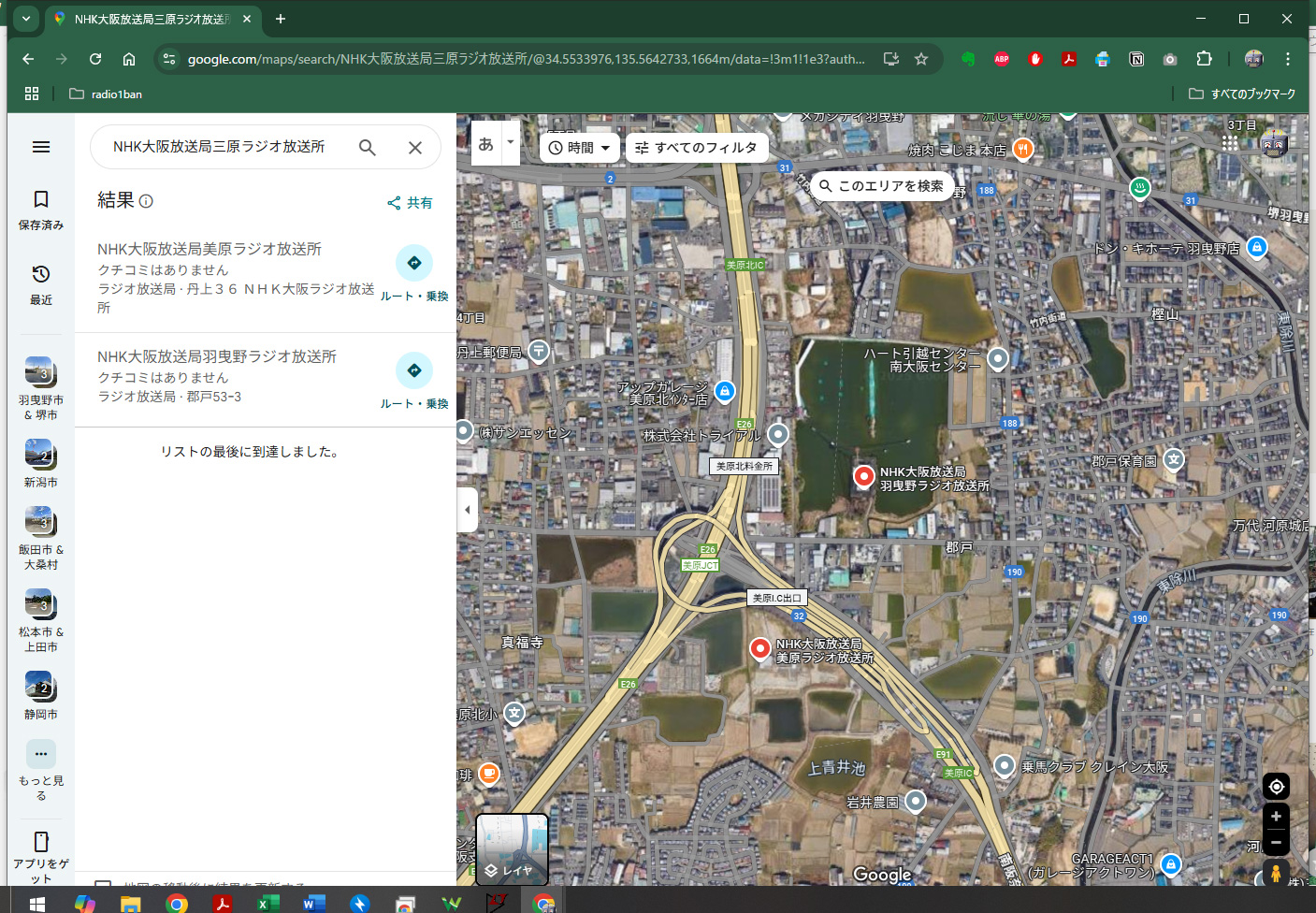Image resolution: width=1316 pixels, height=913 pixels.
Task: Open File Explorer from the taskbar
Action: (x=130, y=904)
